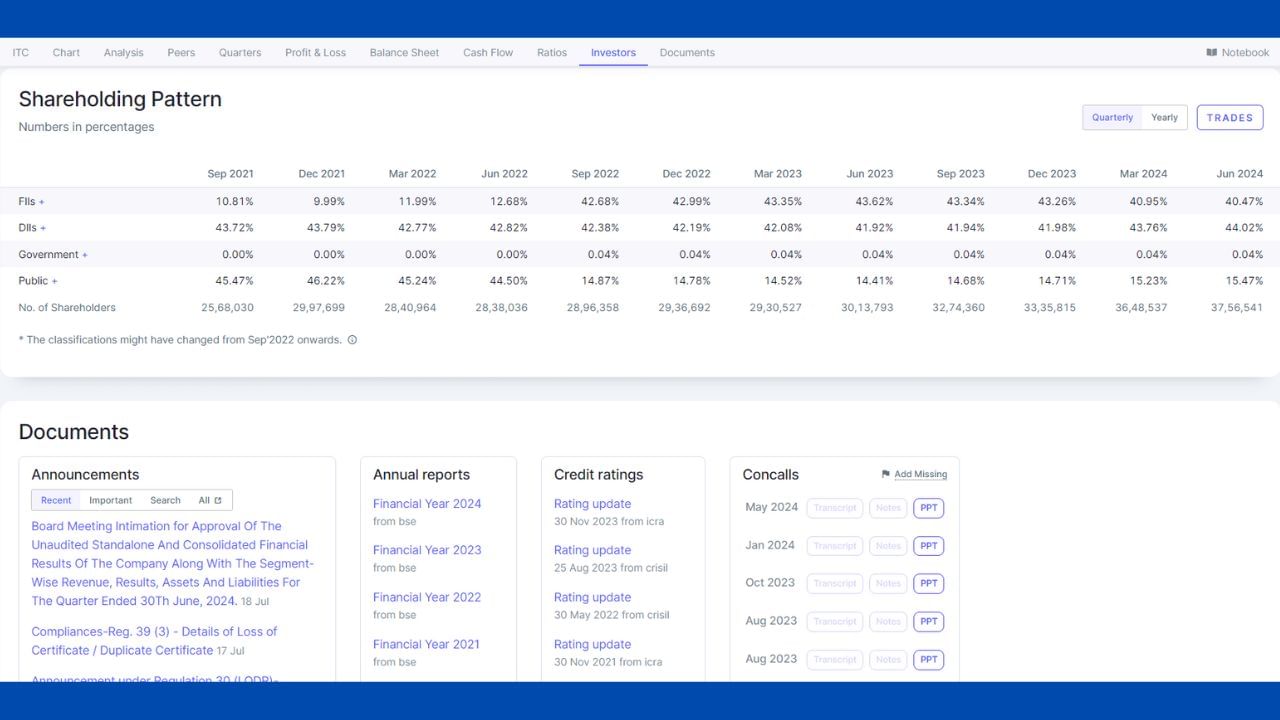Click Public value 45.47% for Sep 2021

point(235,281)
